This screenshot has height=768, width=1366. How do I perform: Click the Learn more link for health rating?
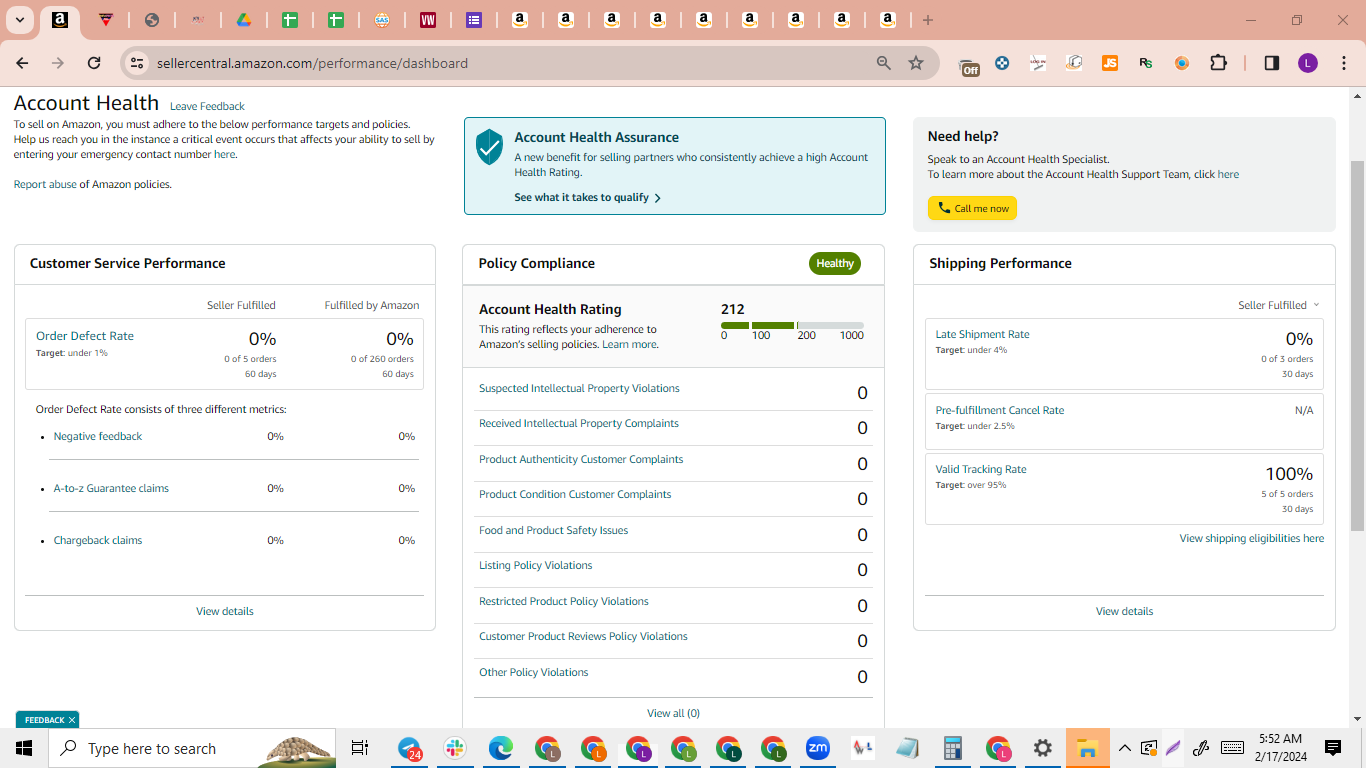630,344
